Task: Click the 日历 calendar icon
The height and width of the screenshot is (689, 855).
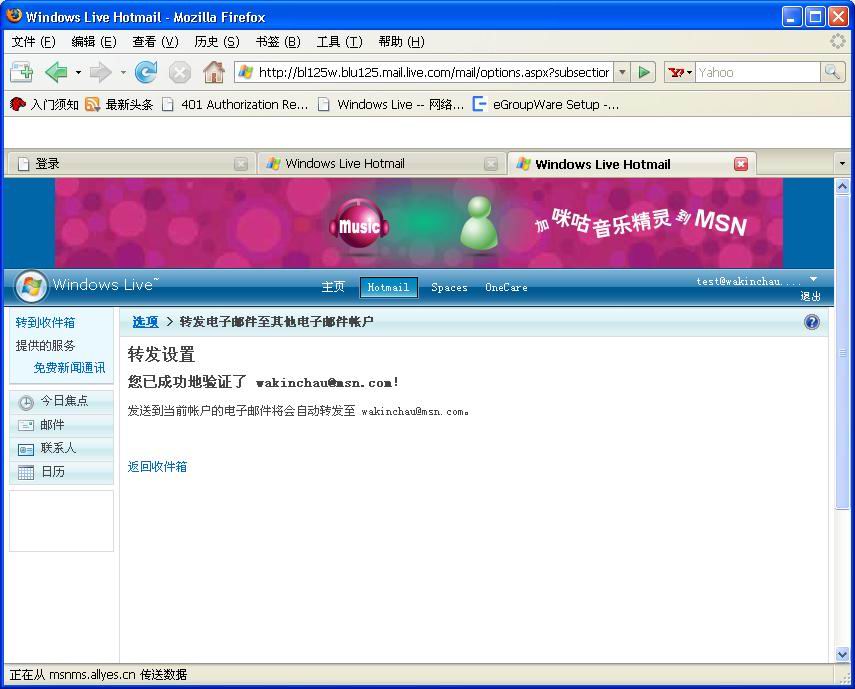Action: 26,472
